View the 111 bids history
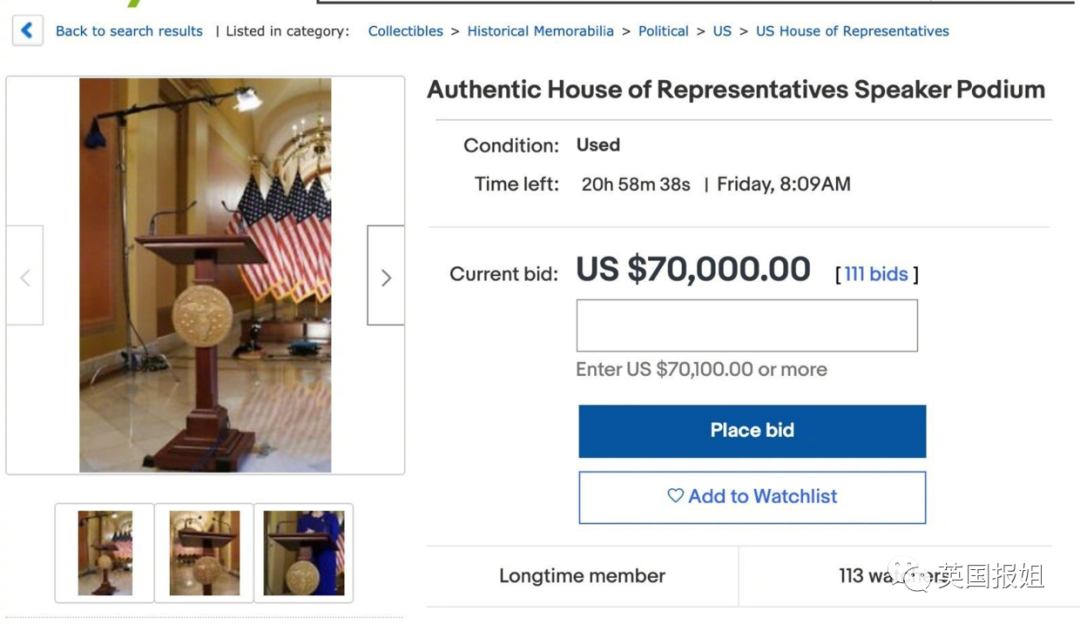 click(876, 274)
